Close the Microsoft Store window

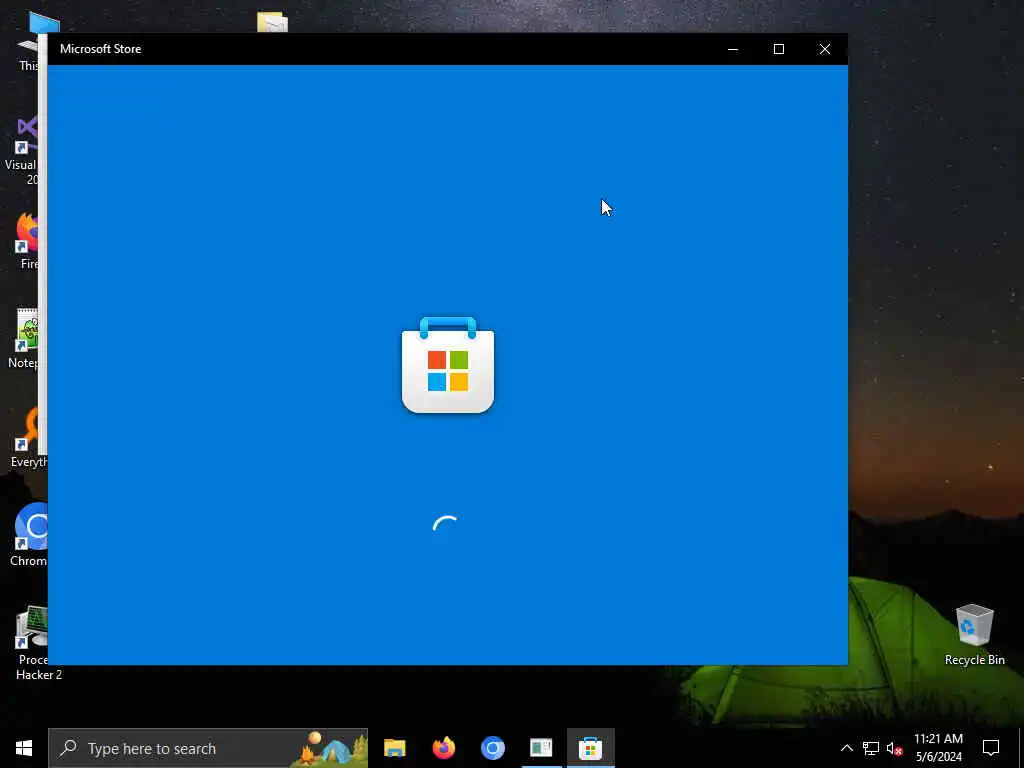coord(825,49)
